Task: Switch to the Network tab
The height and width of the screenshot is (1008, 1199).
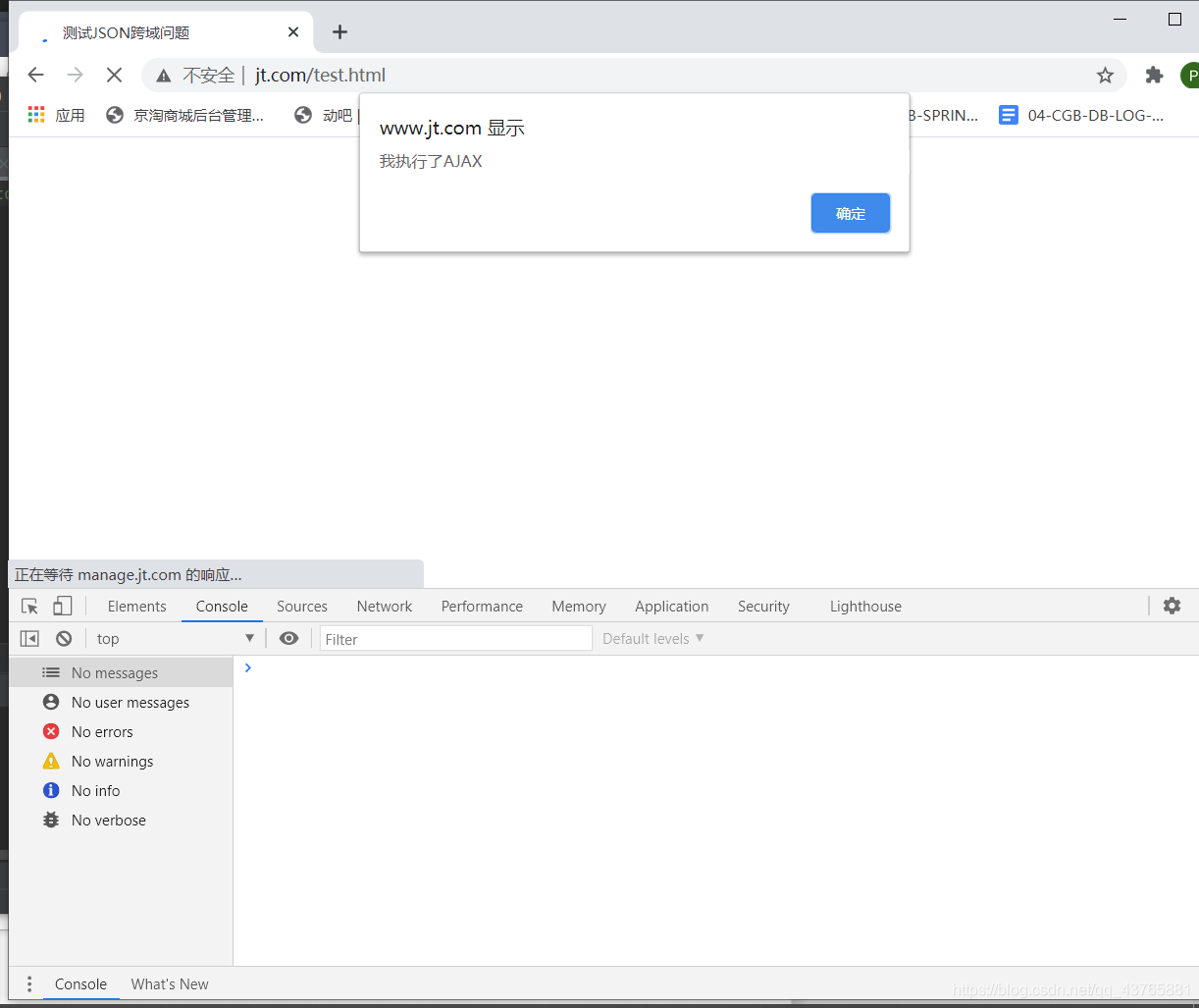Action: pos(385,607)
